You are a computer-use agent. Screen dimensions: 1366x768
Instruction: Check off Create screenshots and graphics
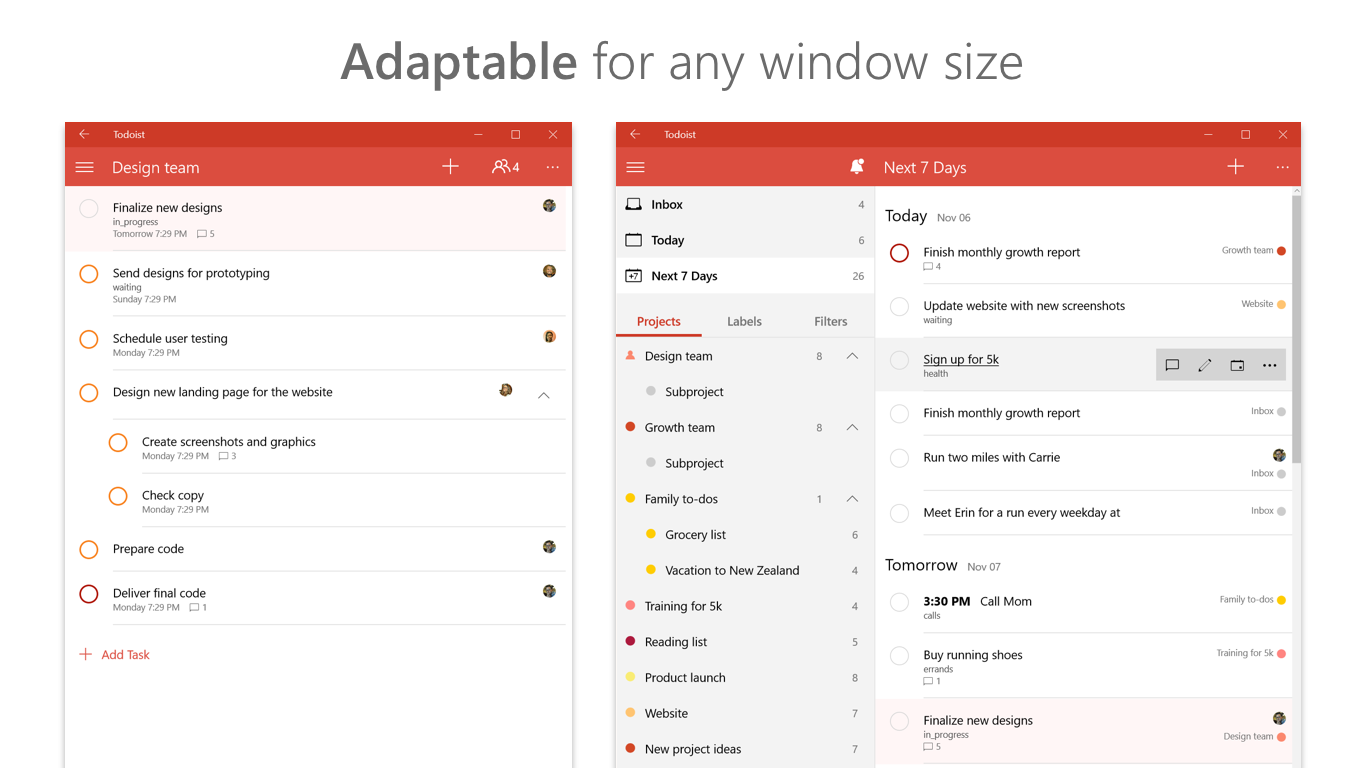(x=118, y=442)
